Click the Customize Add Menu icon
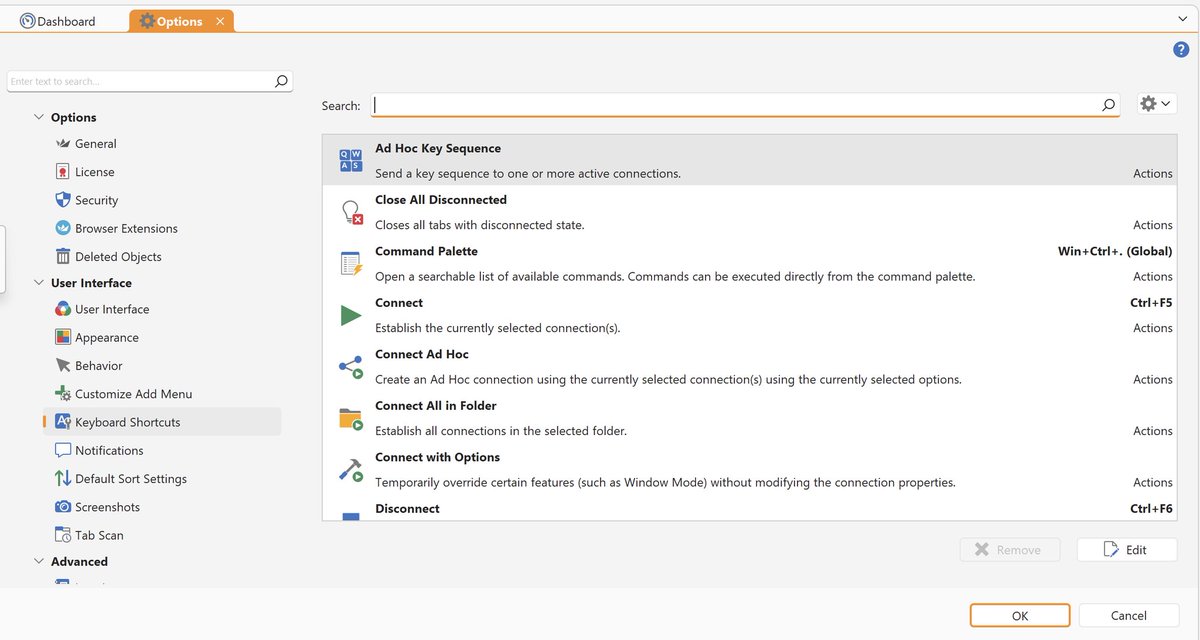The image size is (1200, 640). [x=63, y=394]
